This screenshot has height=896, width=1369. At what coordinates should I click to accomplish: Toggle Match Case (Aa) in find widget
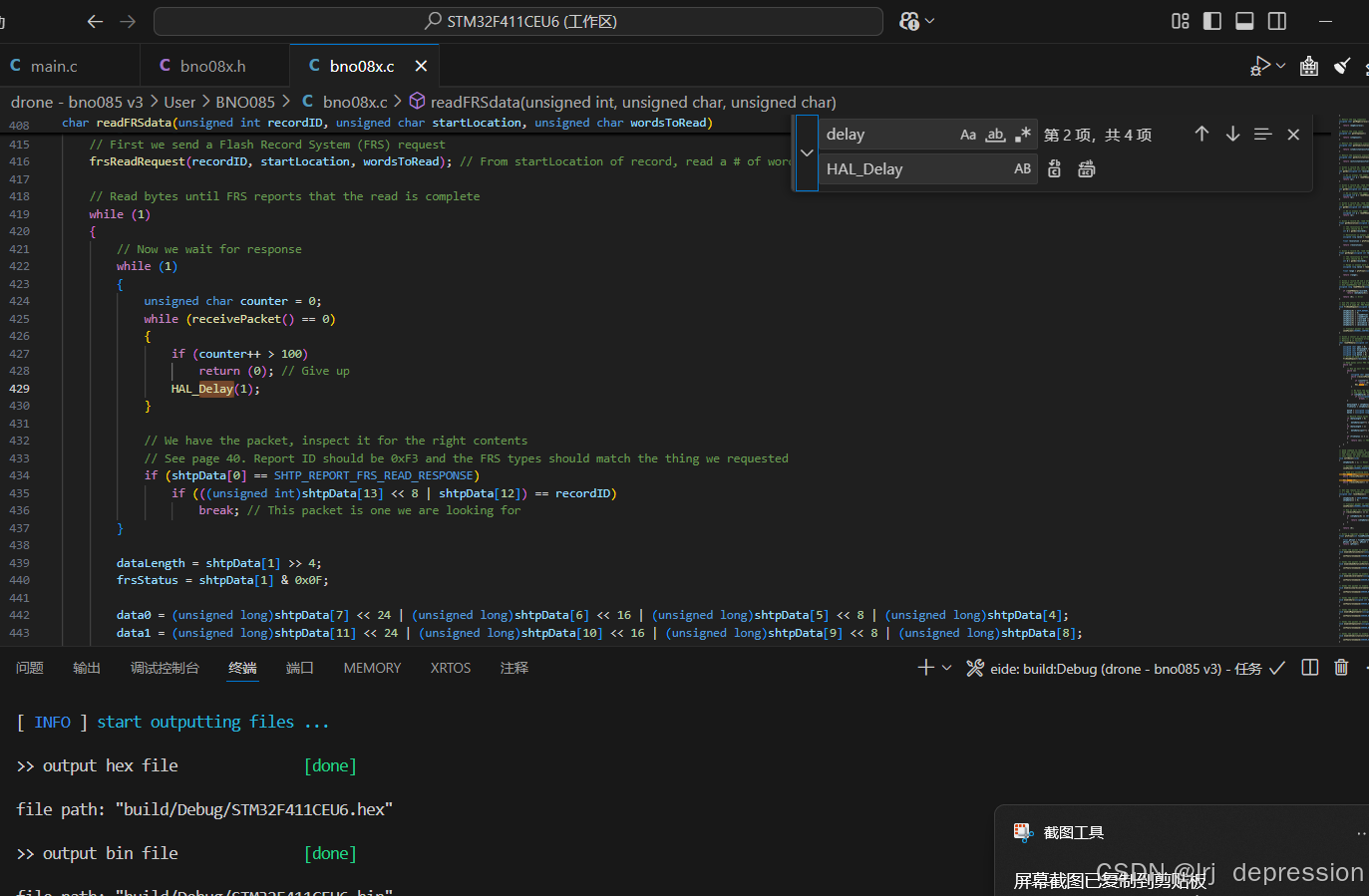[x=968, y=135]
